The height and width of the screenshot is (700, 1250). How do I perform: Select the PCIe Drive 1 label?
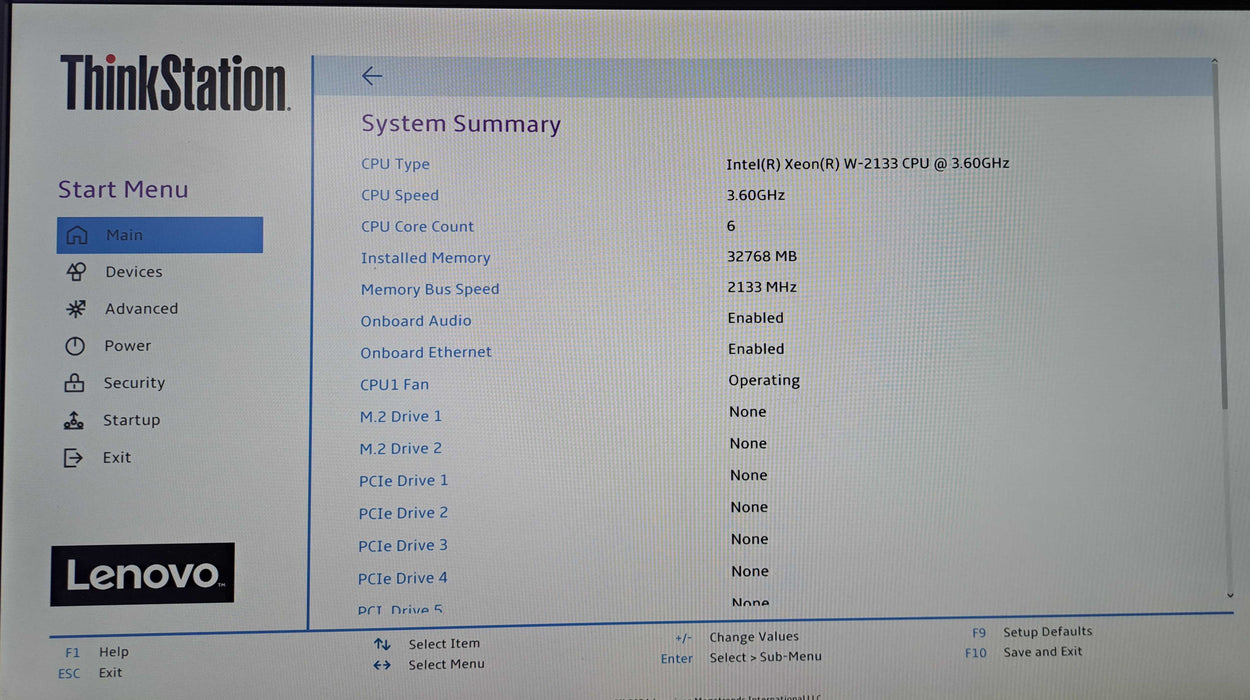pos(404,481)
